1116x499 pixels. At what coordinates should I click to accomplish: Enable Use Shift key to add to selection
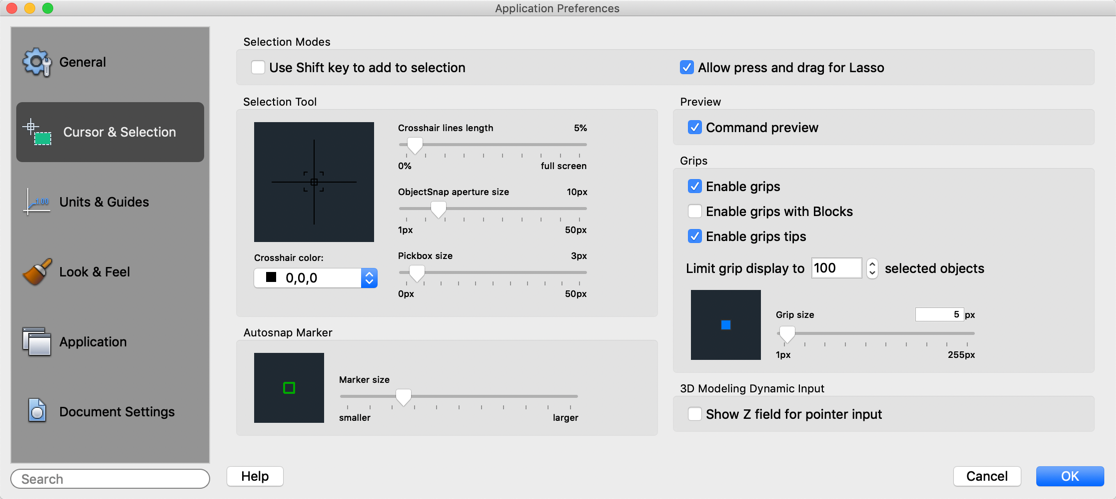[258, 68]
